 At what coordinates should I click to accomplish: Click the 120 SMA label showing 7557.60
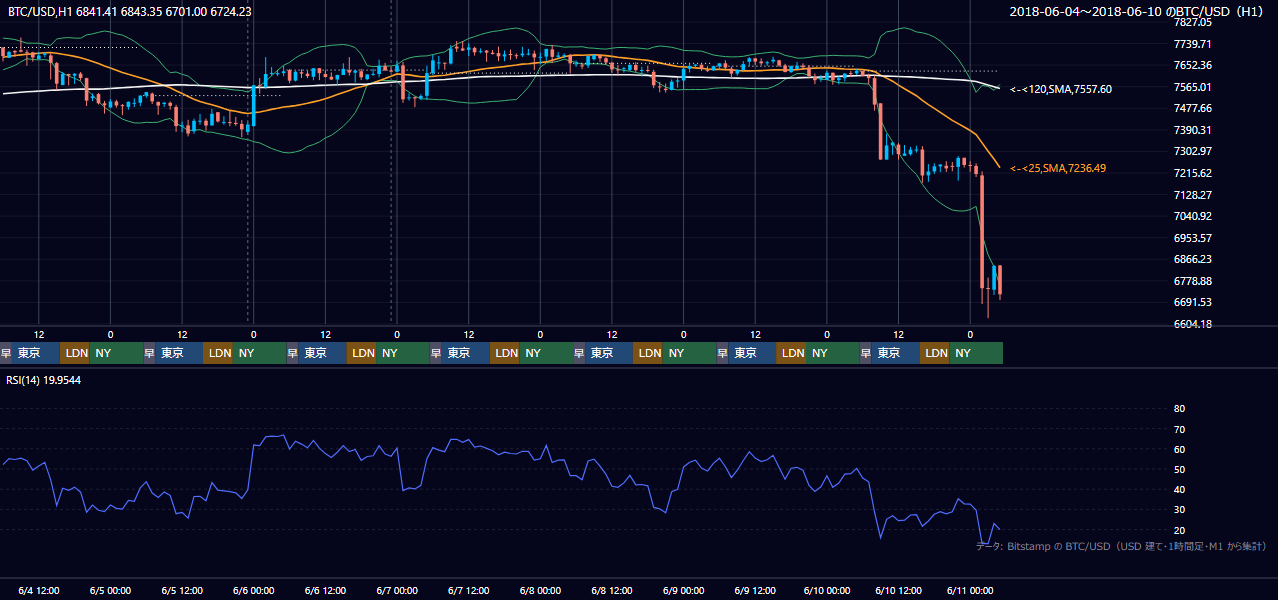point(1061,89)
